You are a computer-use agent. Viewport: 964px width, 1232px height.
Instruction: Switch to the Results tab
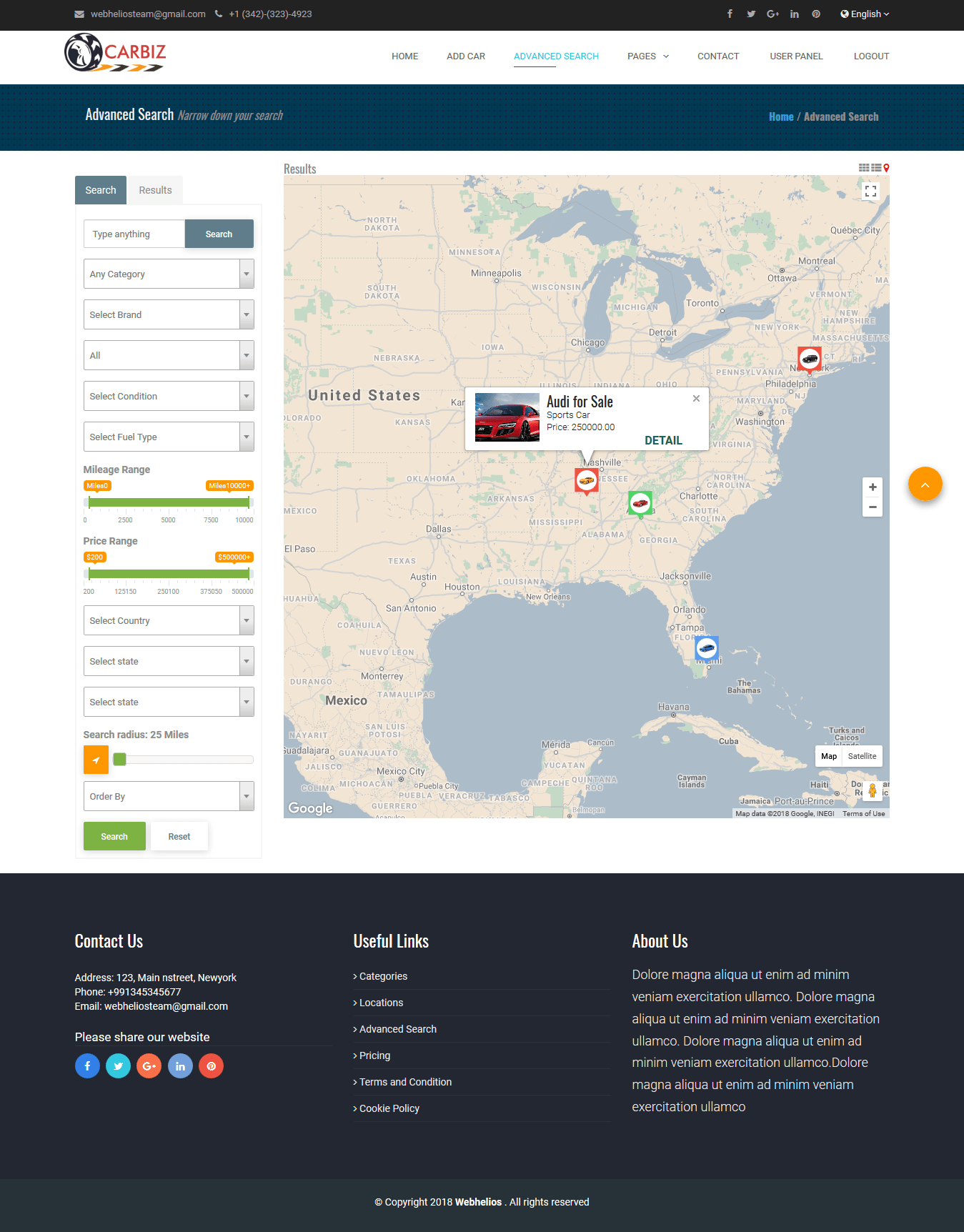click(x=155, y=190)
